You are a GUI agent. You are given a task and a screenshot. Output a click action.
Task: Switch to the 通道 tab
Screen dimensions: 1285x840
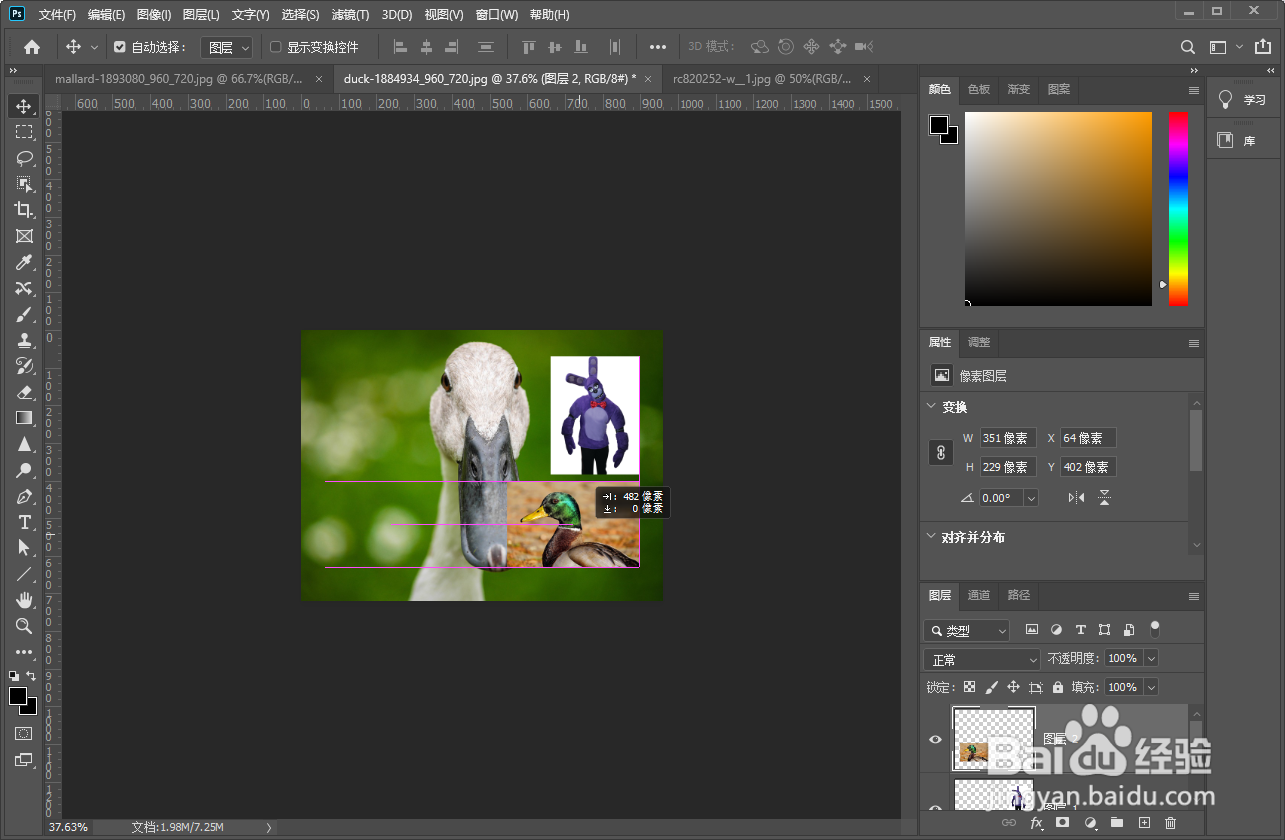click(x=979, y=595)
